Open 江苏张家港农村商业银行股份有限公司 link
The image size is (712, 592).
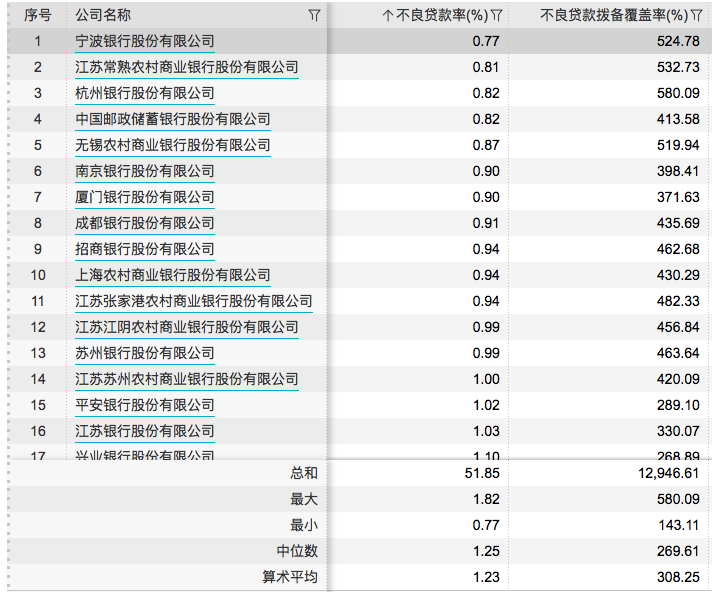point(194,301)
